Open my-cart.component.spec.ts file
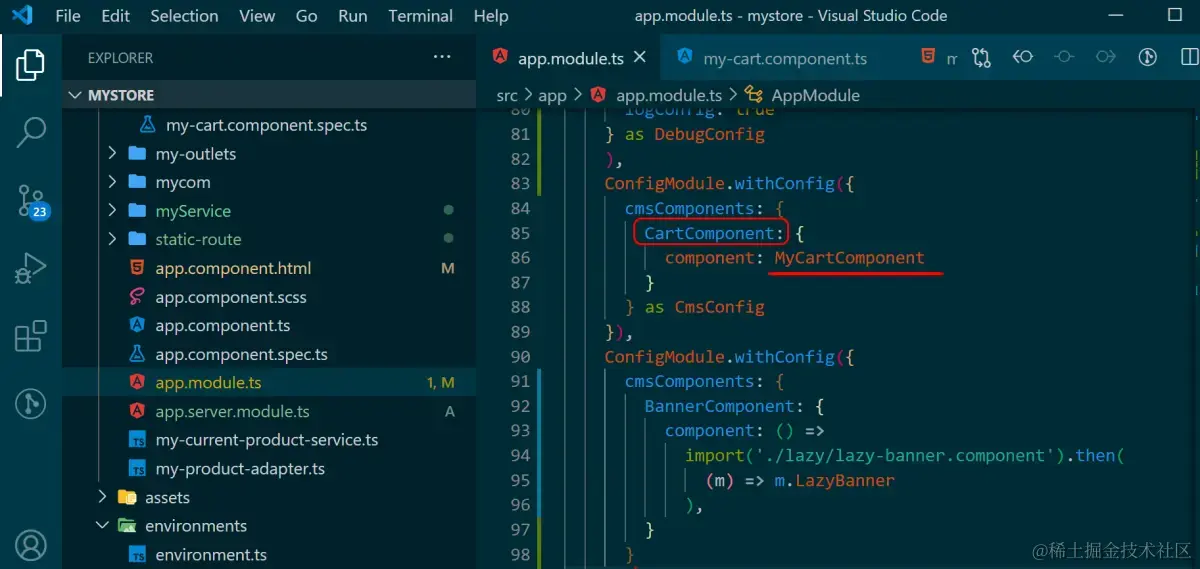Image resolution: width=1200 pixels, height=569 pixels. point(268,125)
